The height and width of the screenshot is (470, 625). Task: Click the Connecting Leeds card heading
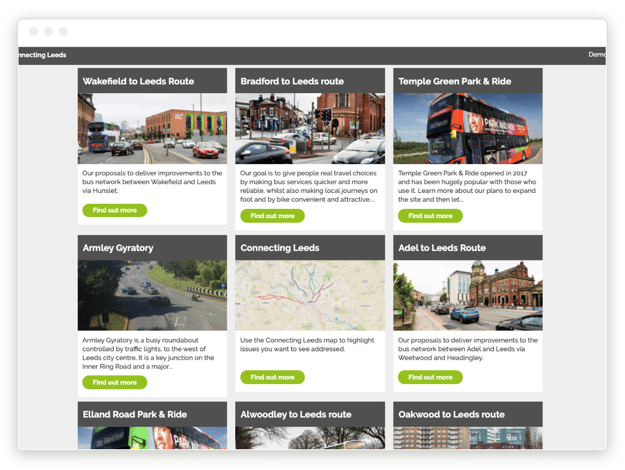[x=280, y=248]
